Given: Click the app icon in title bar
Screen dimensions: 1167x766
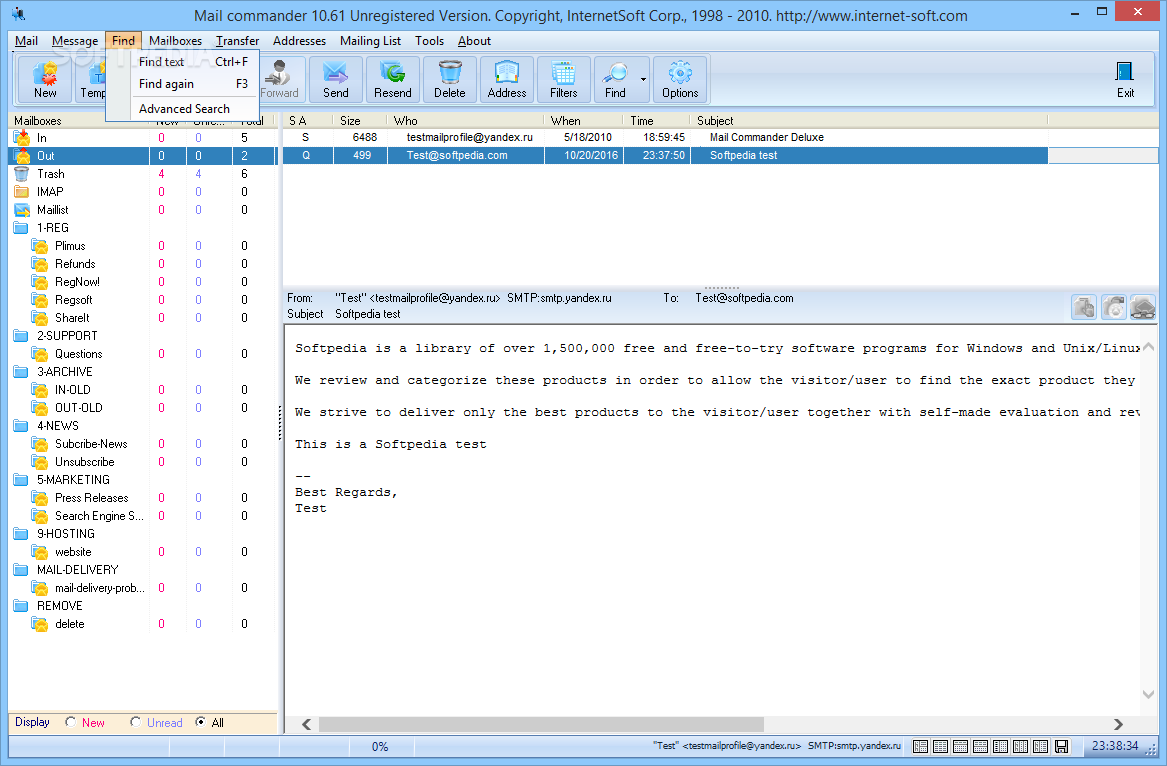Looking at the screenshot, I should [18, 14].
